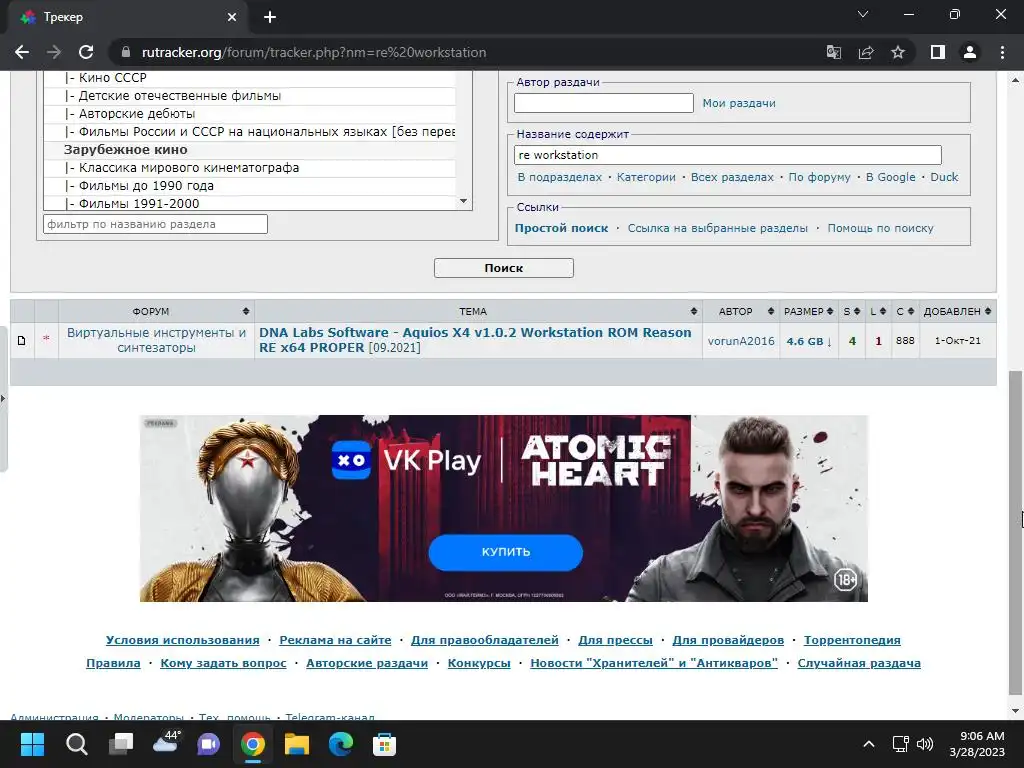This screenshot has height=768, width=1024.
Task: Click topic document icon in result row
Action: 22,340
